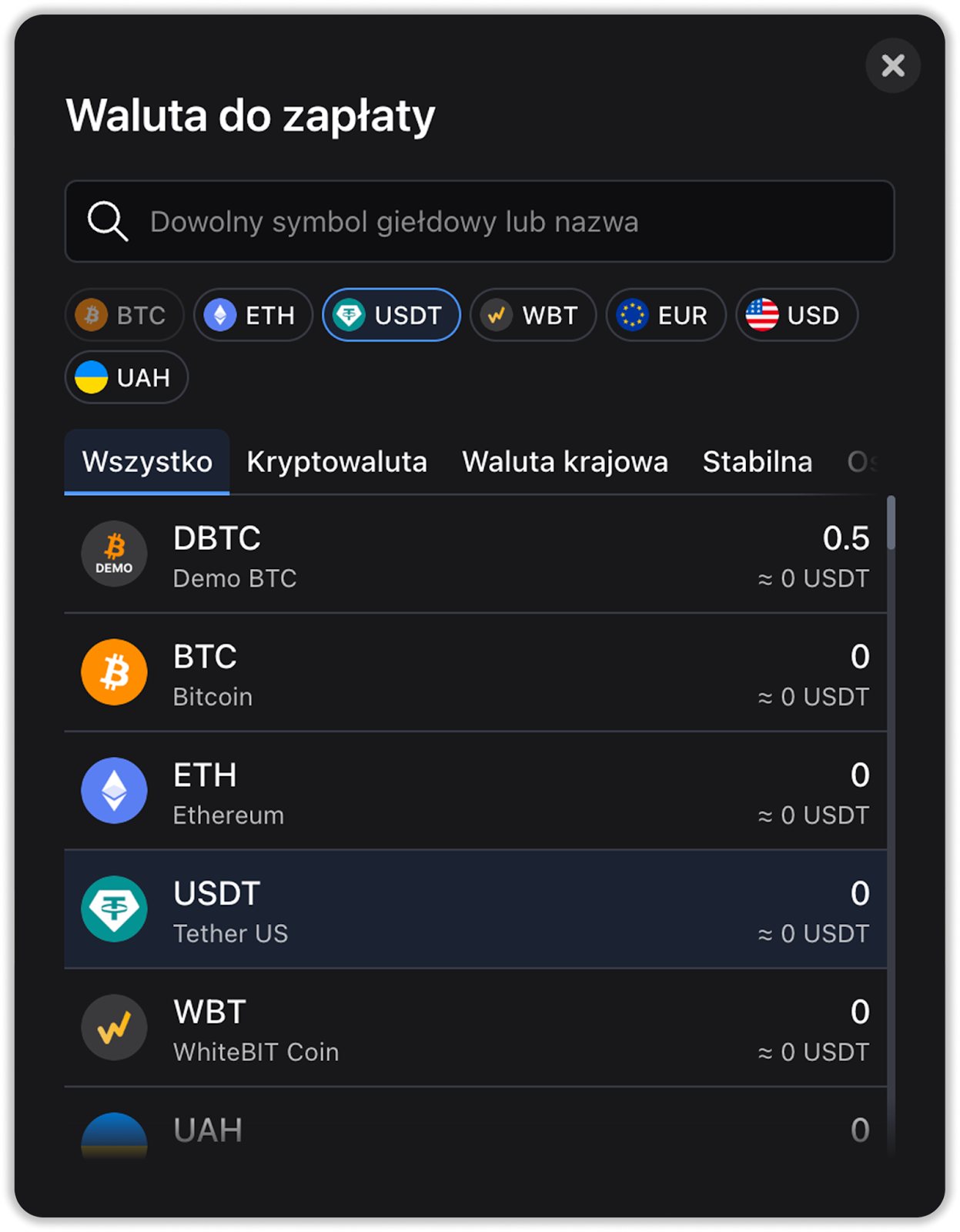
Task: Switch to the Kryptowaluta tab
Action: 336,462
